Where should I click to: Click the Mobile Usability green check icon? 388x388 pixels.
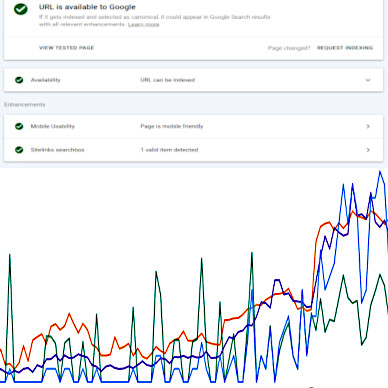pos(19,126)
